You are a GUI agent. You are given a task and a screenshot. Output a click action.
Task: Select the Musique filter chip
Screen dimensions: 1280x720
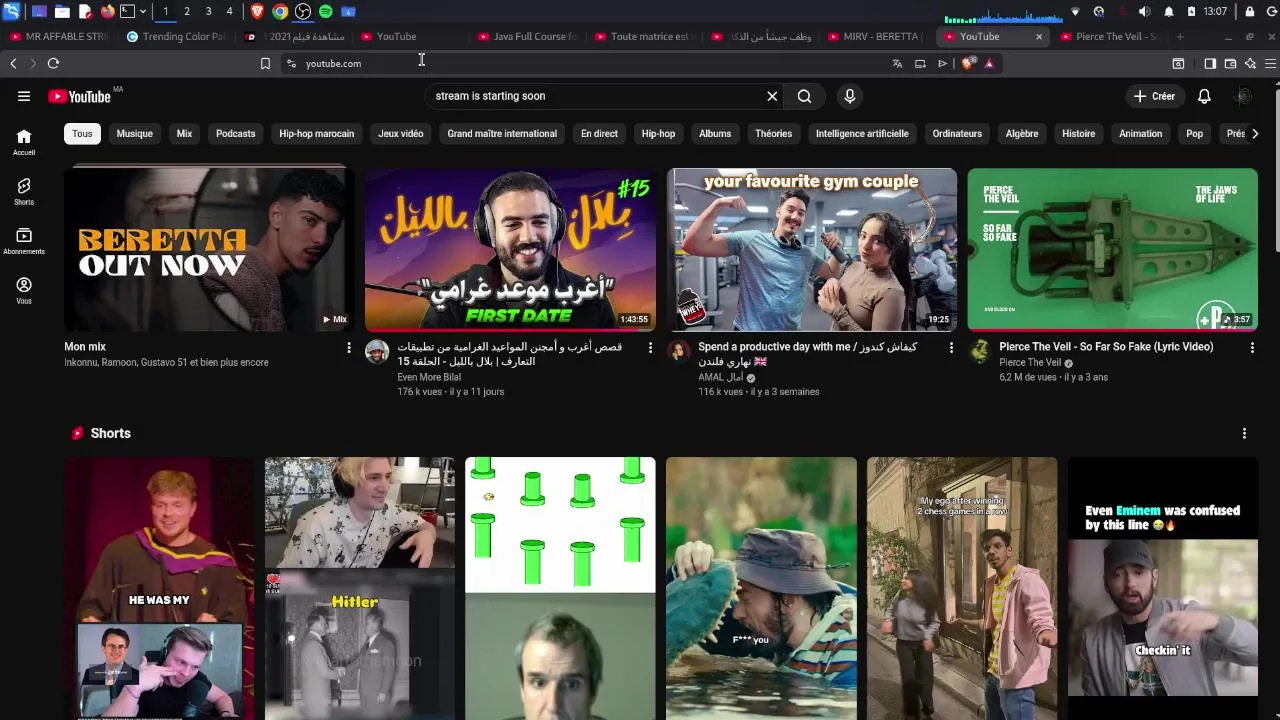click(134, 133)
